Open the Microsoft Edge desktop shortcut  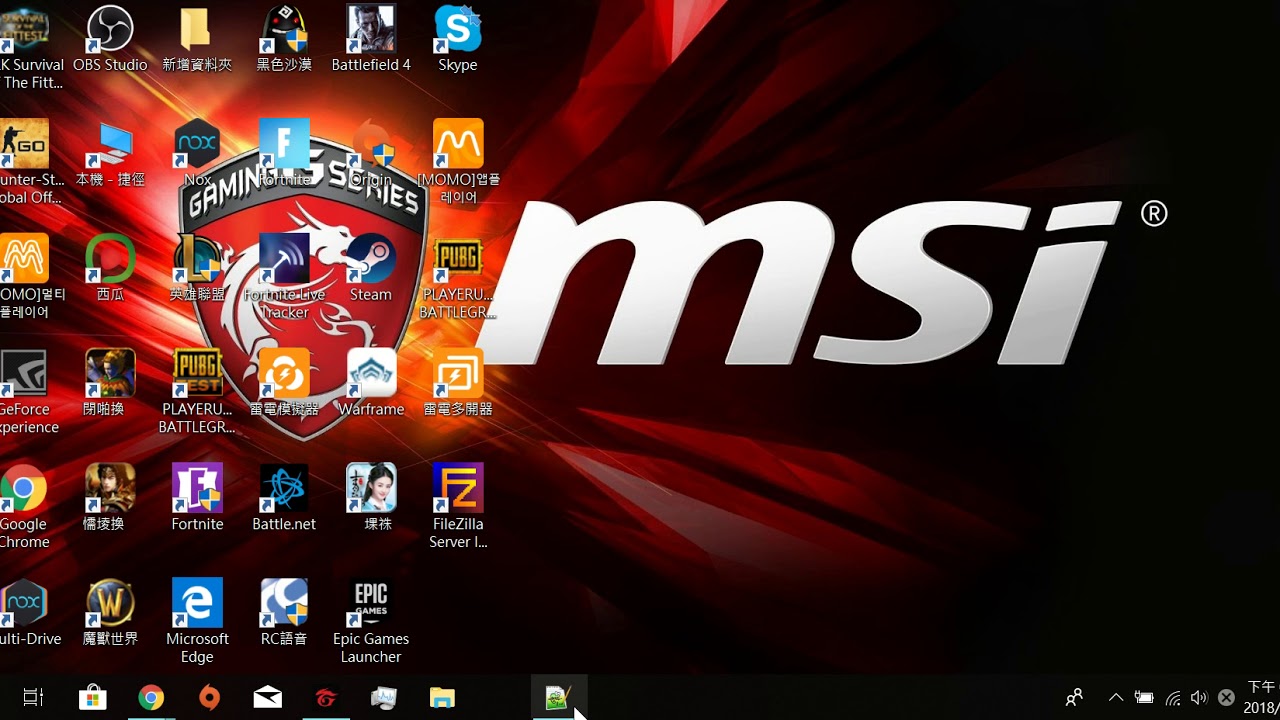coord(197,622)
